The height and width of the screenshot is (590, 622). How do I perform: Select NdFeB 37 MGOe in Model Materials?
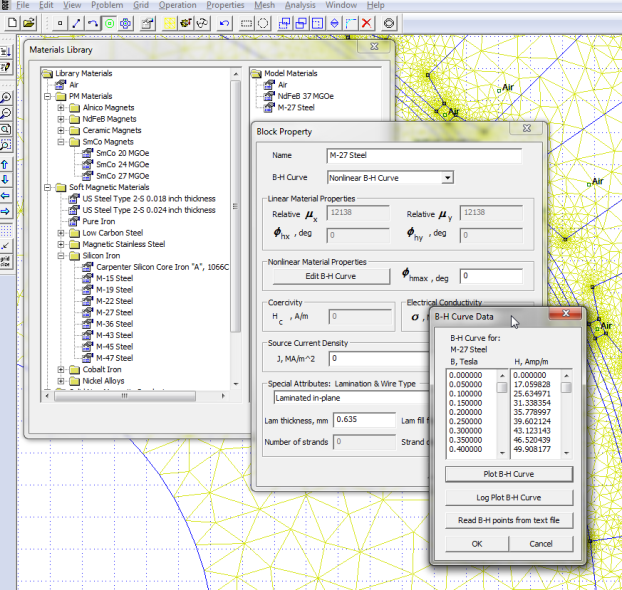tap(305, 96)
